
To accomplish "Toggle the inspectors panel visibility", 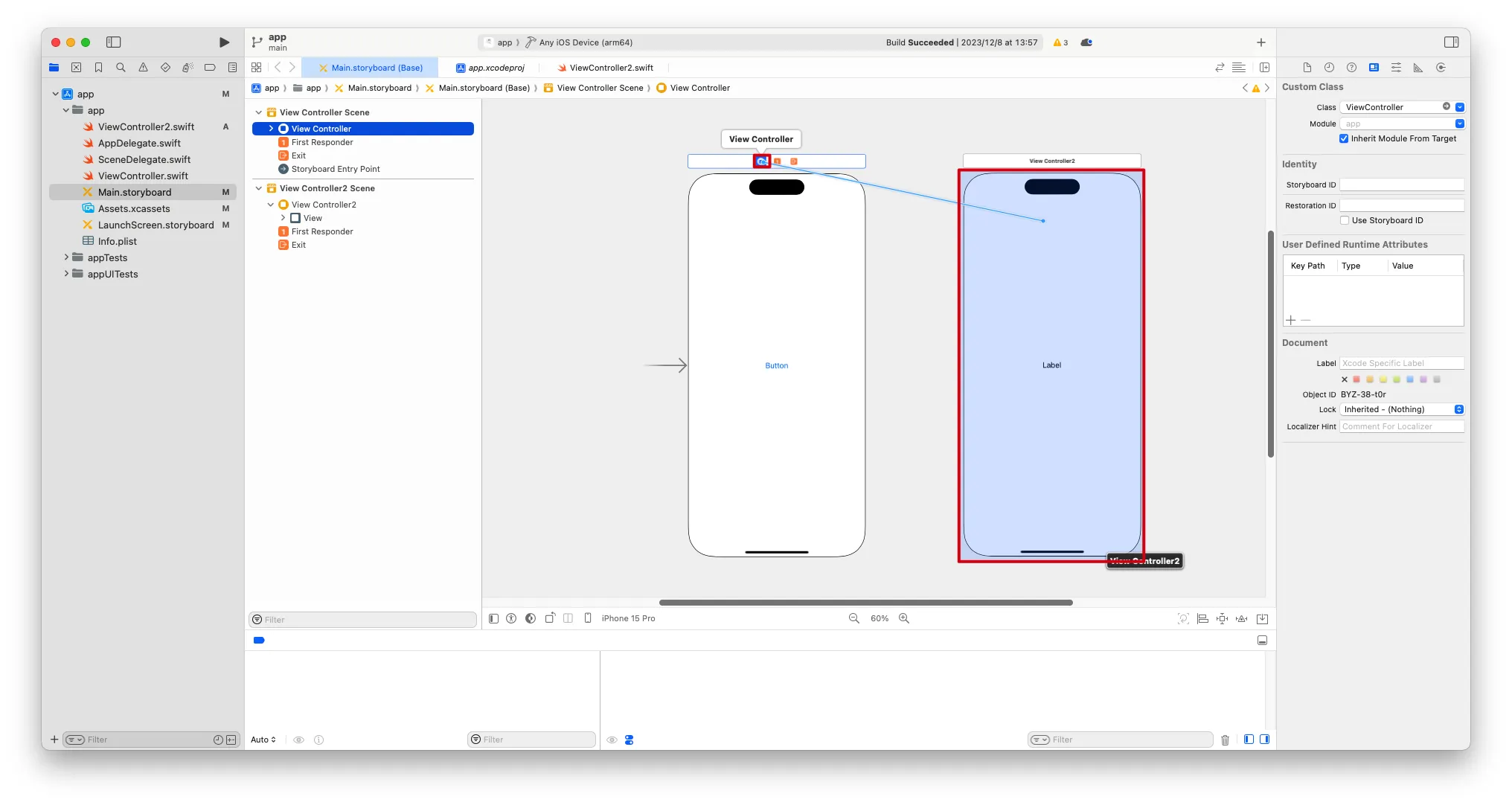I will point(1451,42).
